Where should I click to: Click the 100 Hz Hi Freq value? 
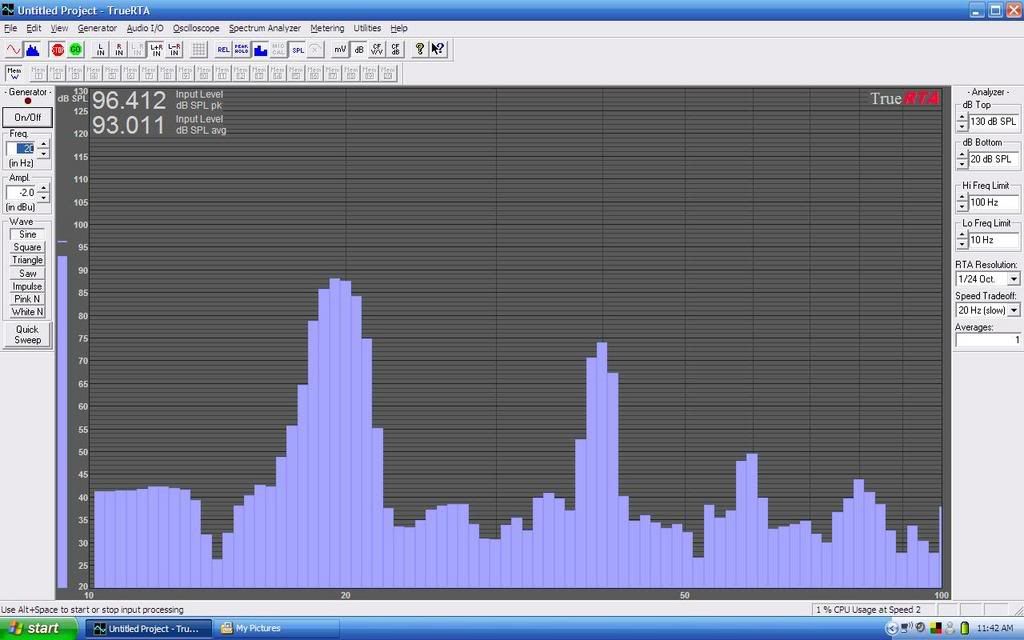(x=994, y=202)
